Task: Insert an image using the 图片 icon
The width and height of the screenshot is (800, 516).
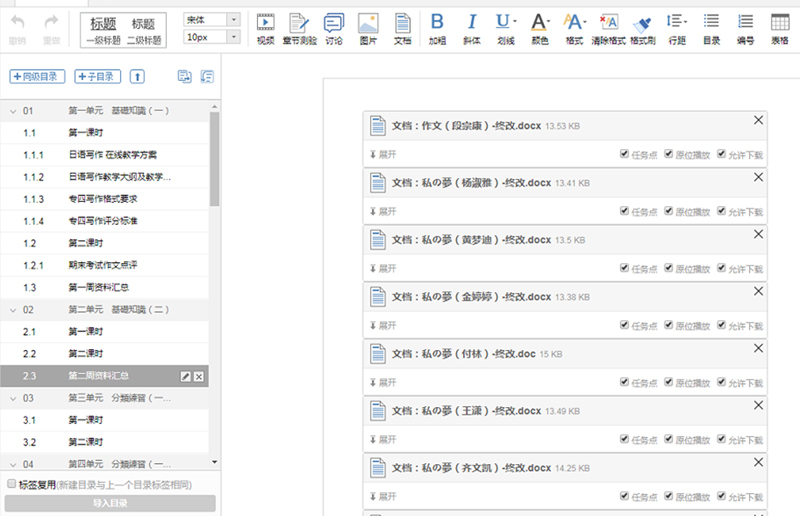Action: [x=368, y=28]
